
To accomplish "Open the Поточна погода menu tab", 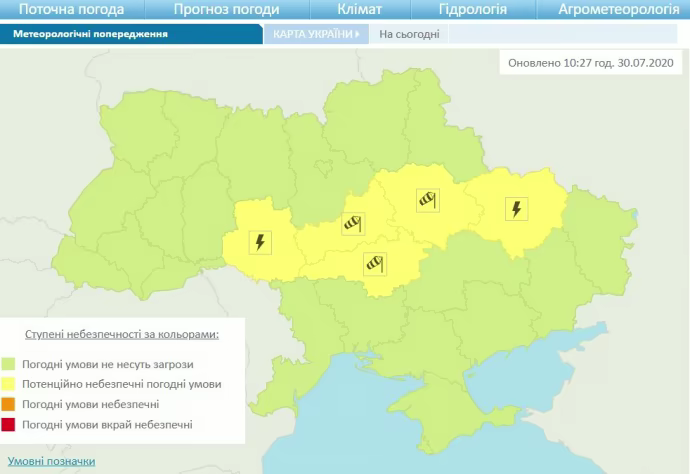I will pos(71,10).
